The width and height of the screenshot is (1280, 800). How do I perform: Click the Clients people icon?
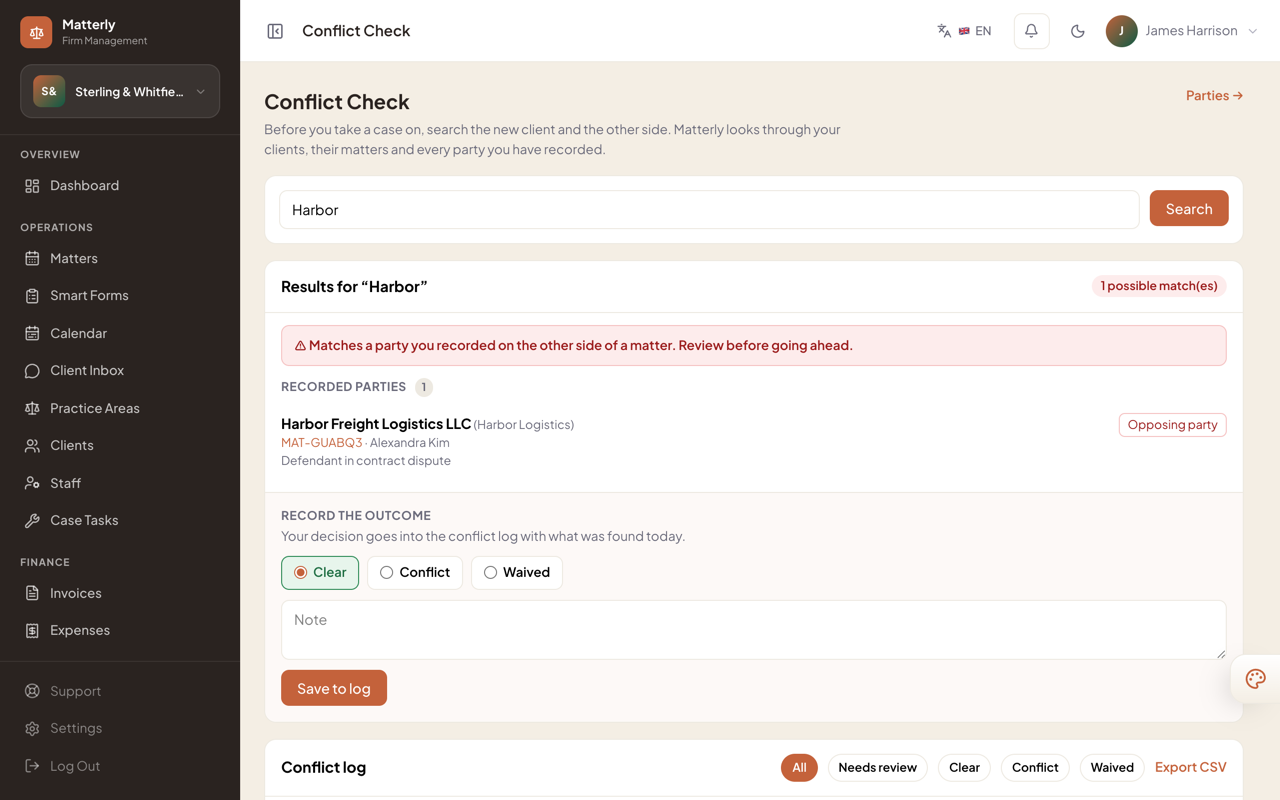tap(32, 446)
